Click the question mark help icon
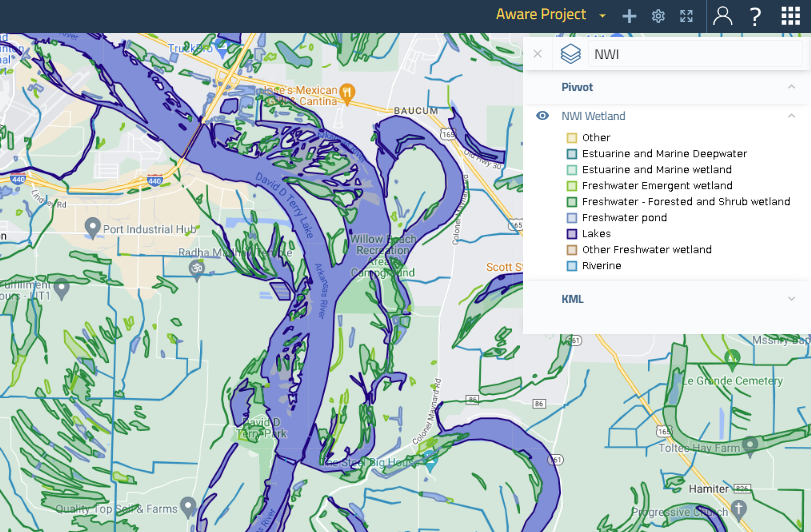The height and width of the screenshot is (532, 811). point(755,16)
